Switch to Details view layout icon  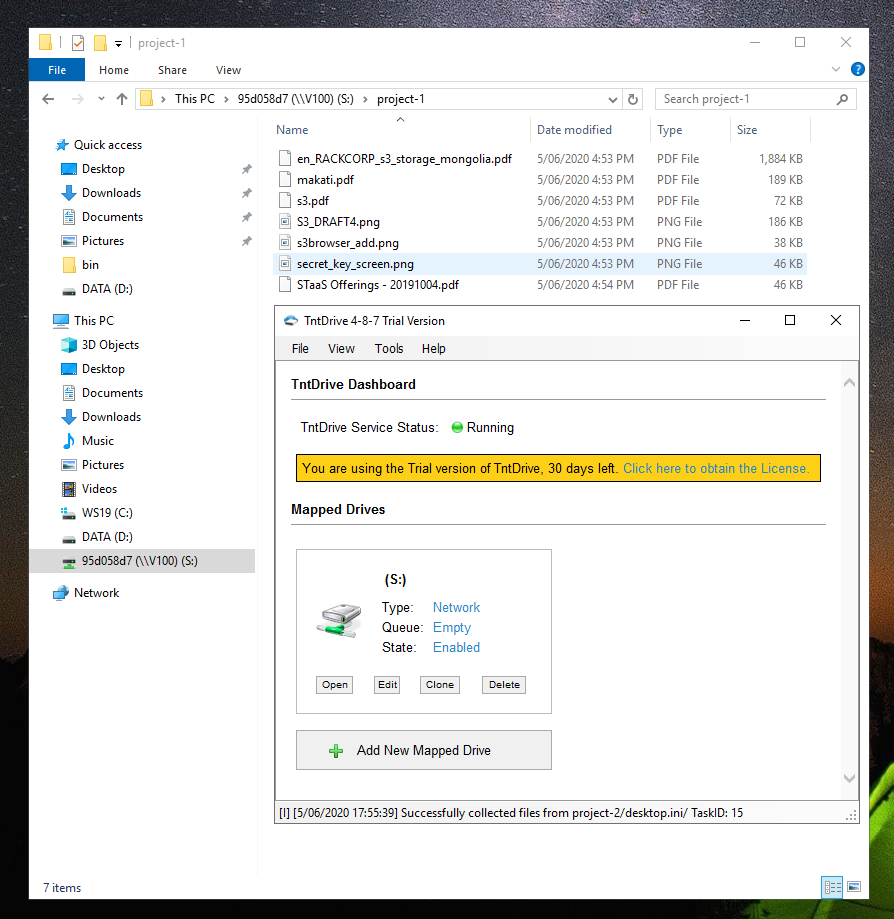pos(832,887)
